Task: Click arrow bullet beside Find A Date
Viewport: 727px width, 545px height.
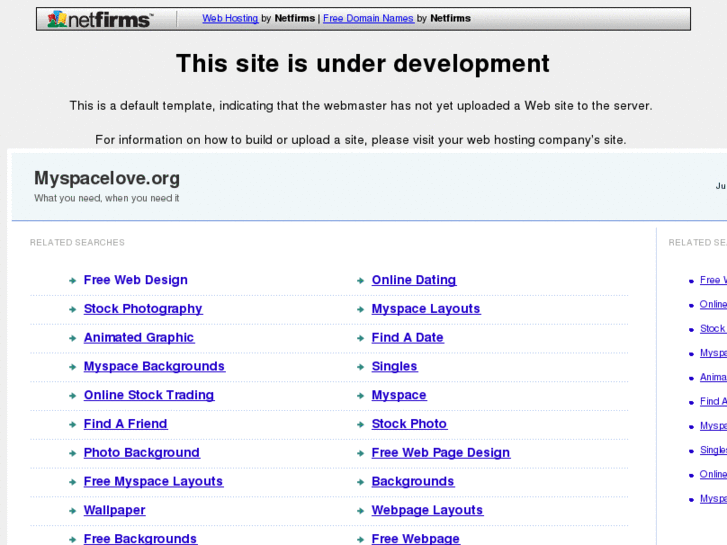Action: 360,338
